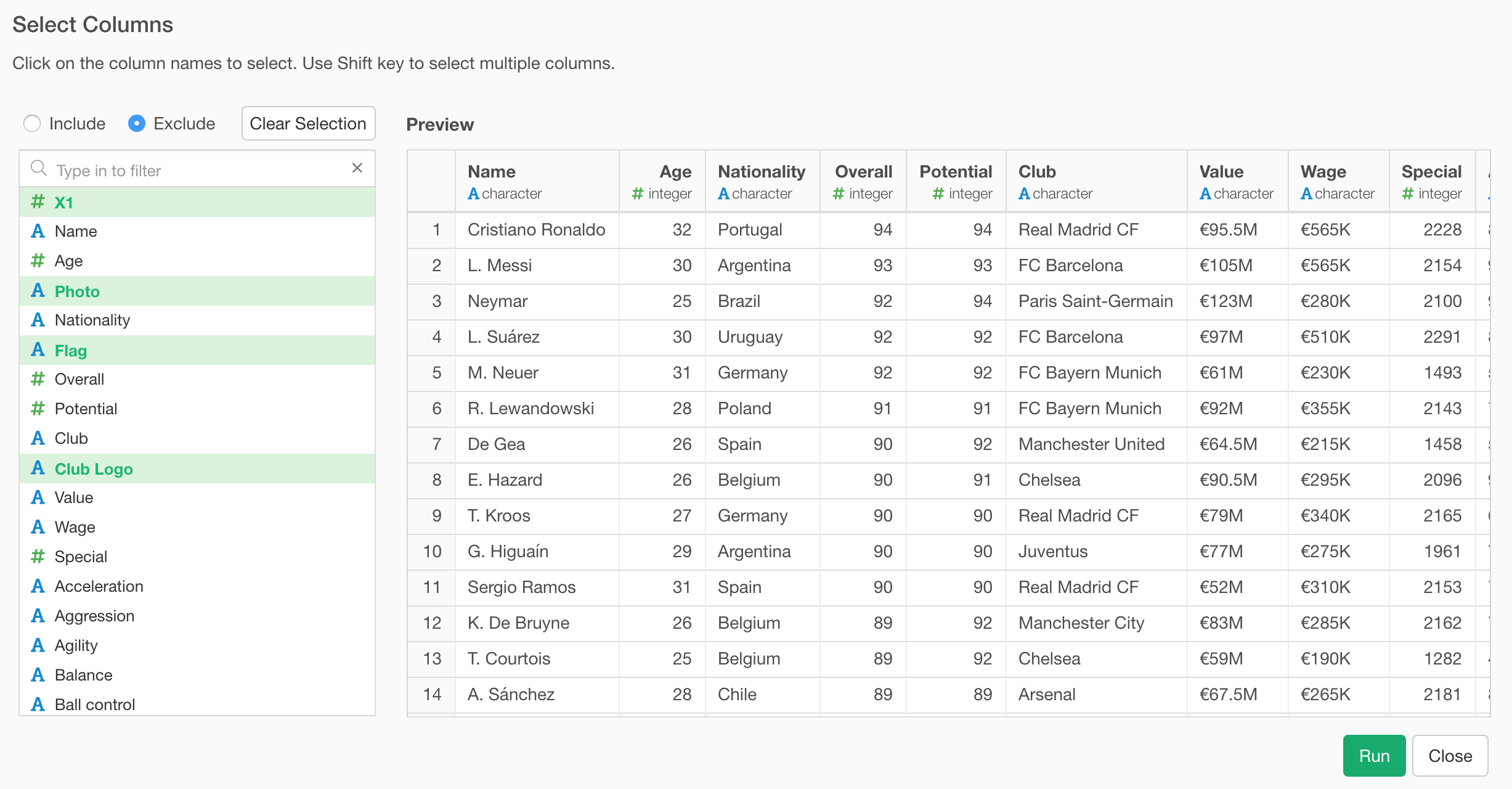Click the character icon beside Flag
The height and width of the screenshot is (789, 1512).
[38, 350]
